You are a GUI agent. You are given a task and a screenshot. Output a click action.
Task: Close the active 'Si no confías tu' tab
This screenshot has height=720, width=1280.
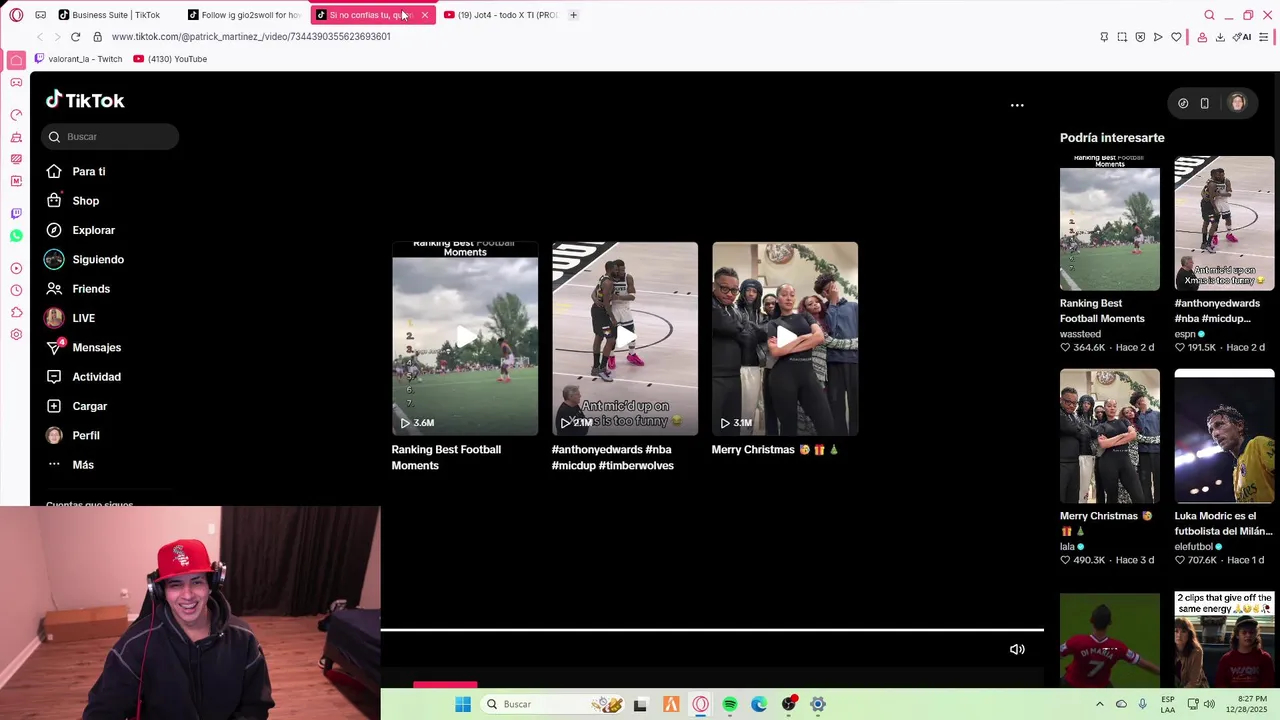coord(424,15)
